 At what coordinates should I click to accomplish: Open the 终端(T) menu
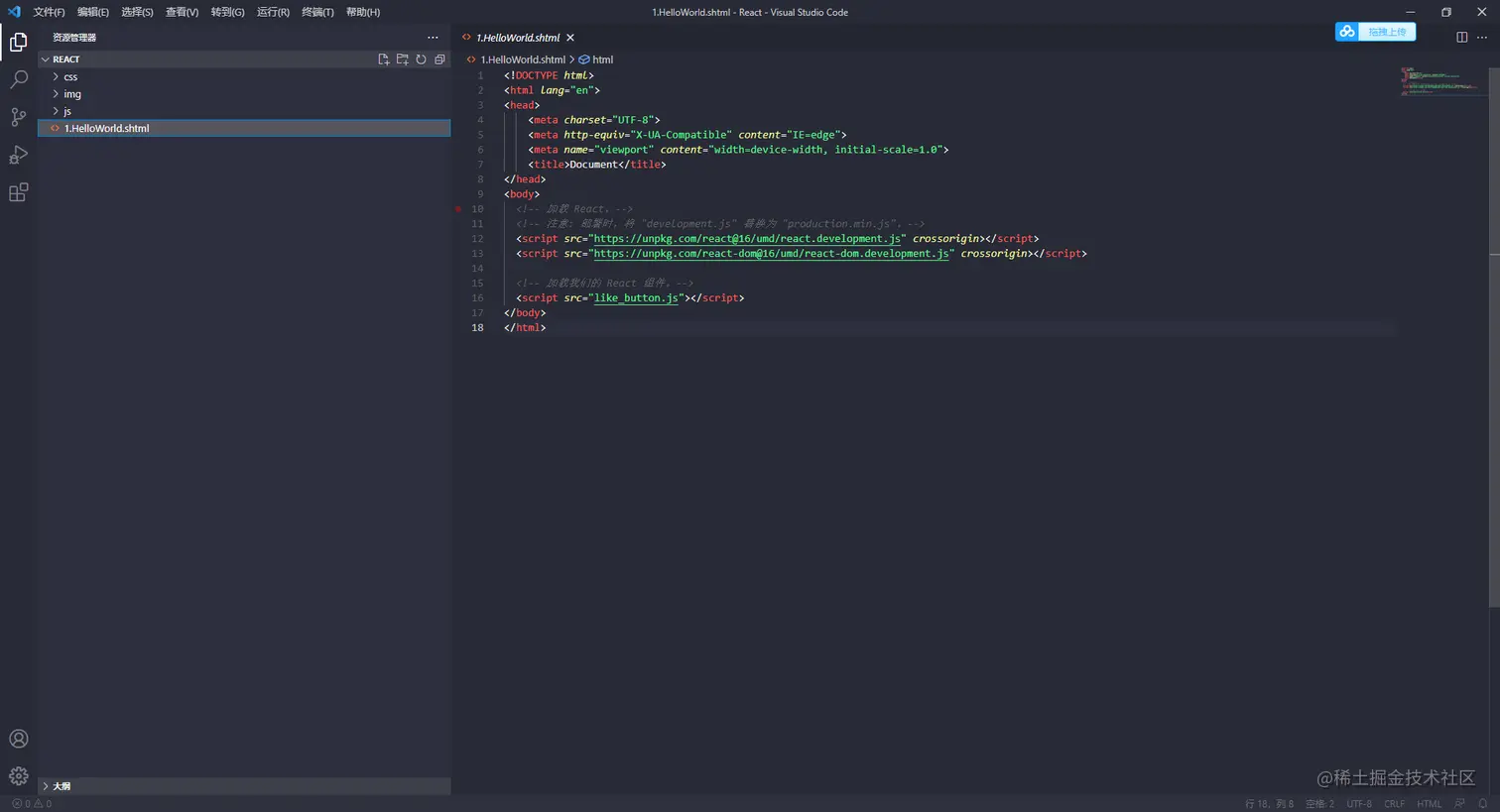(x=317, y=12)
